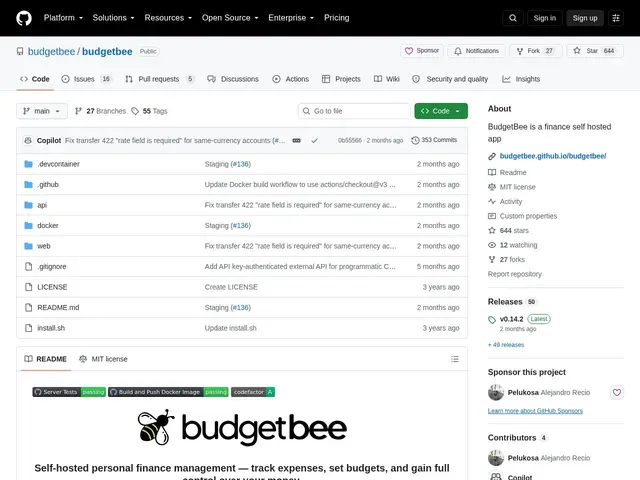Click the docker folder icon
640x480 pixels.
[x=28, y=225]
